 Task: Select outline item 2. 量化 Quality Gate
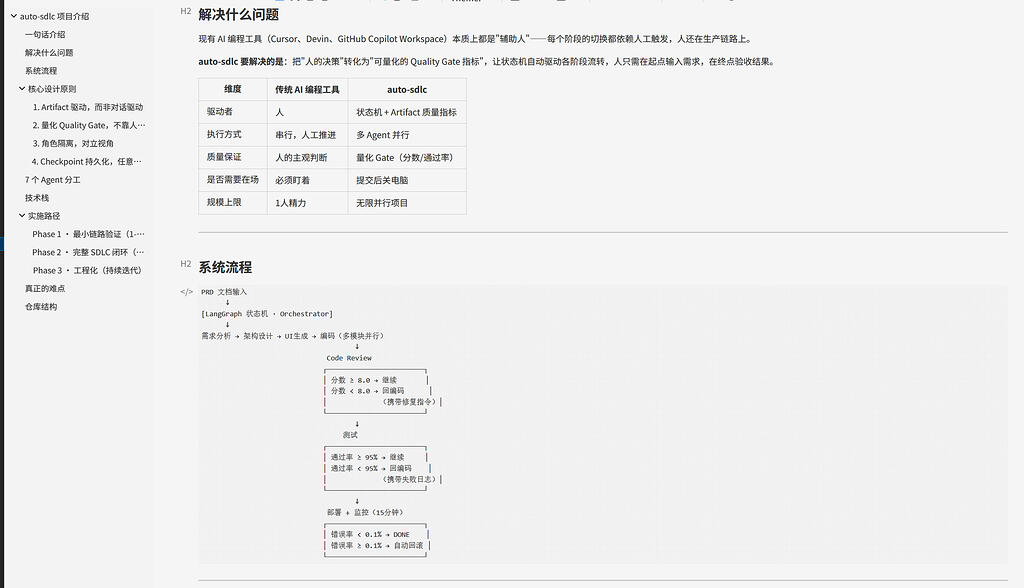pos(89,125)
